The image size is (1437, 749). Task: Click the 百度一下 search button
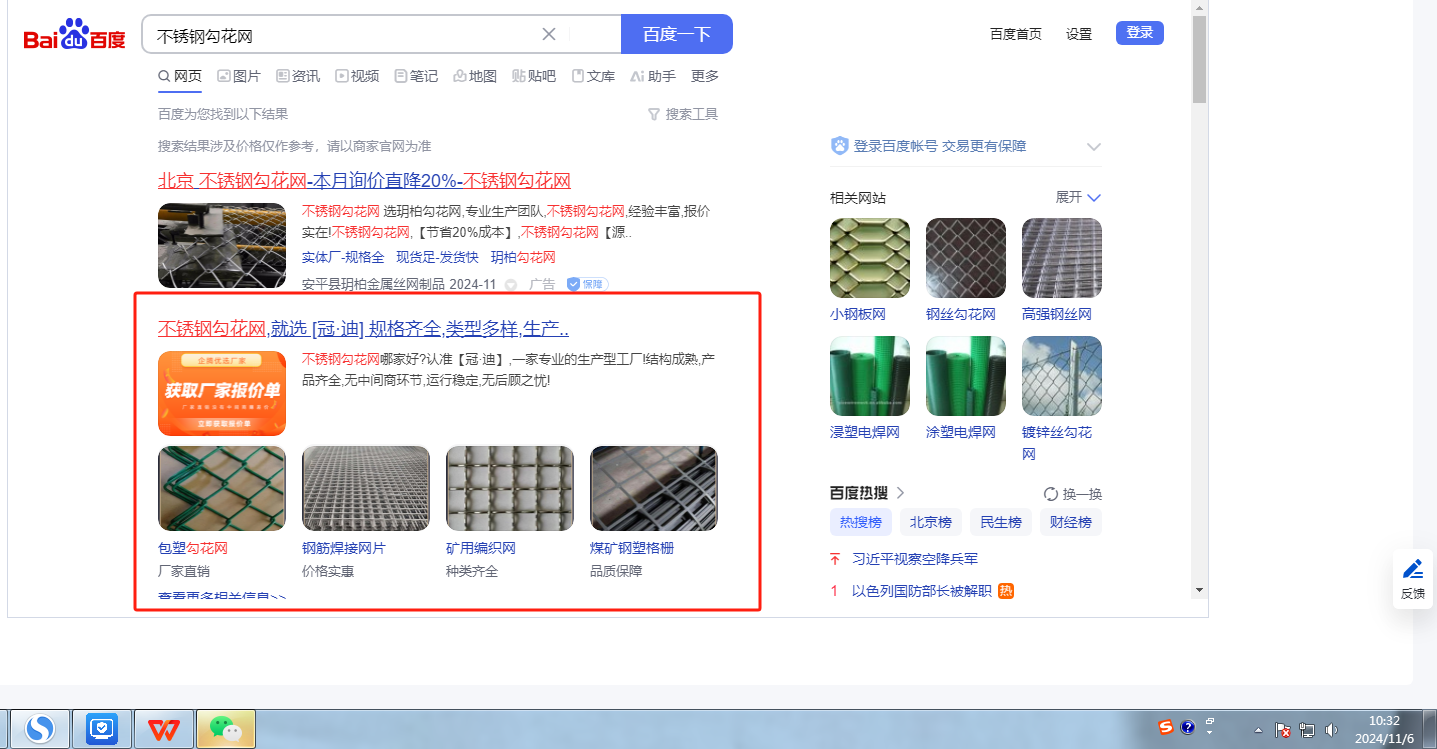(x=677, y=34)
